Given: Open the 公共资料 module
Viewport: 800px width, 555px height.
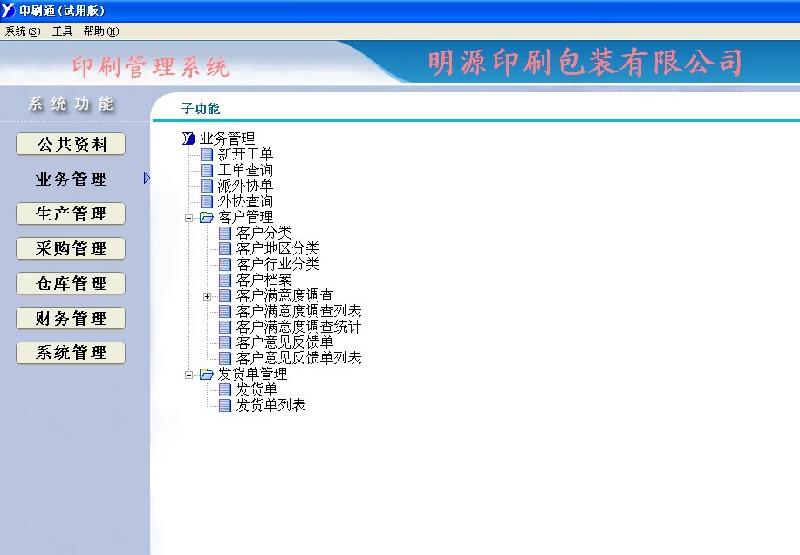Looking at the screenshot, I should click(x=71, y=144).
